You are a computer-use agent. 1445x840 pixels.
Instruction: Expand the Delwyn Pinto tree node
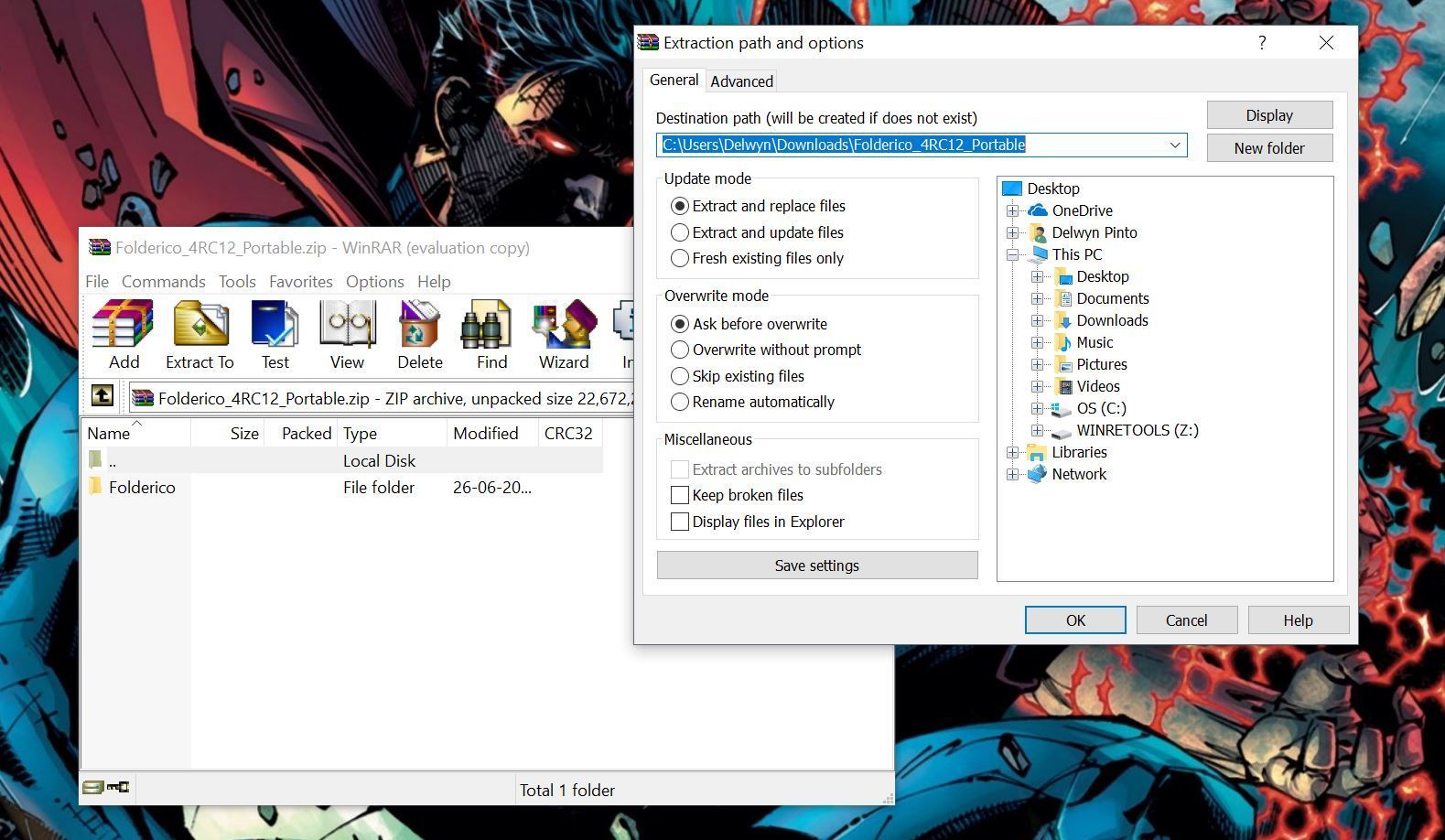[x=1013, y=232]
